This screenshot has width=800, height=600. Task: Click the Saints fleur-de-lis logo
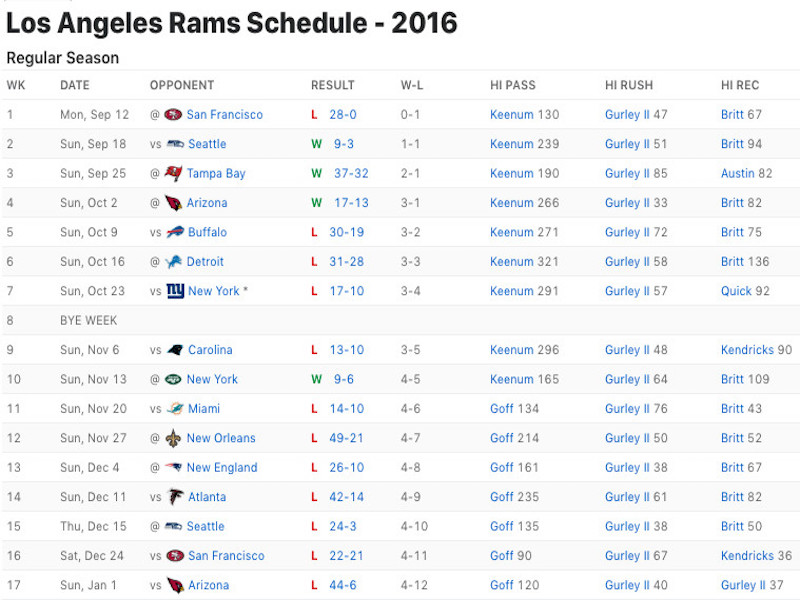(173, 438)
